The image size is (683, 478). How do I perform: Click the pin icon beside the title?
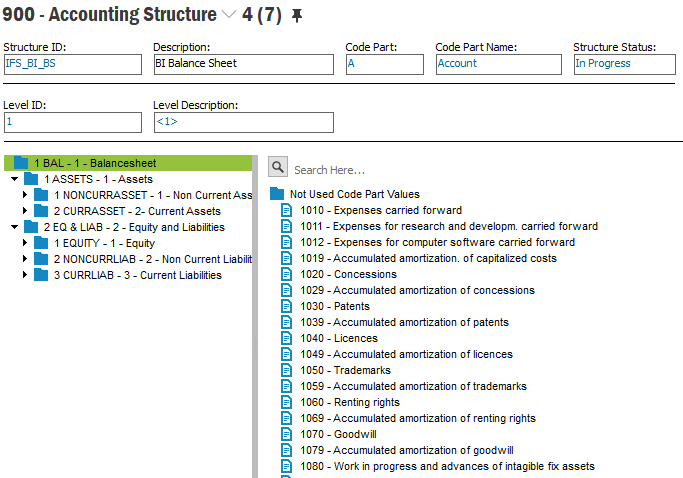coord(297,16)
